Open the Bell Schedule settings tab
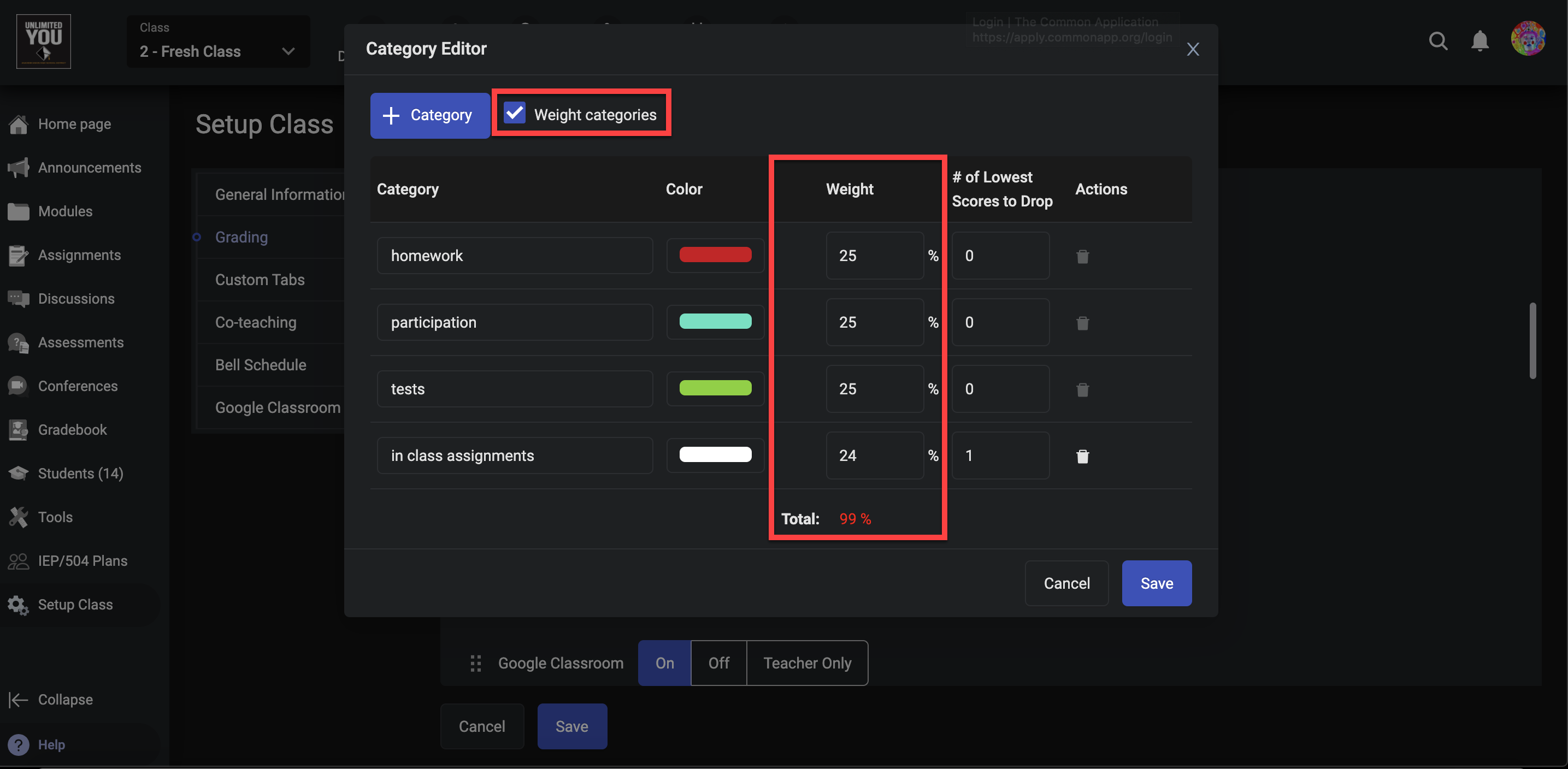This screenshot has height=769, width=1568. (x=261, y=365)
